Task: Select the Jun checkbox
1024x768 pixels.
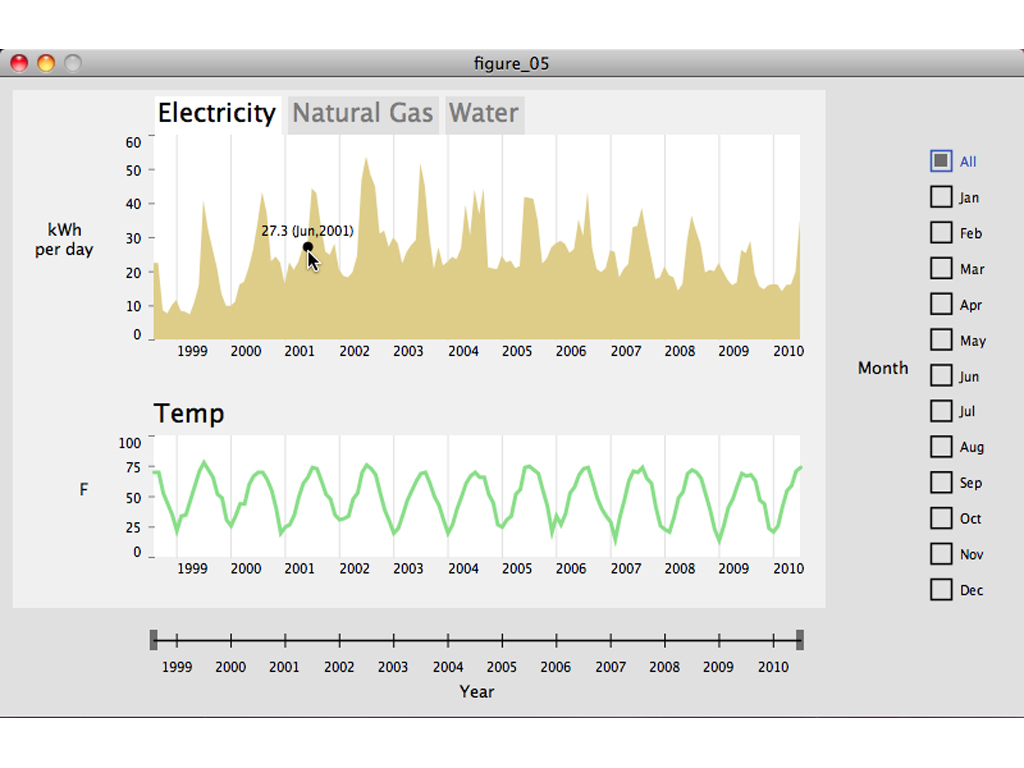Action: pyautogui.click(x=941, y=376)
